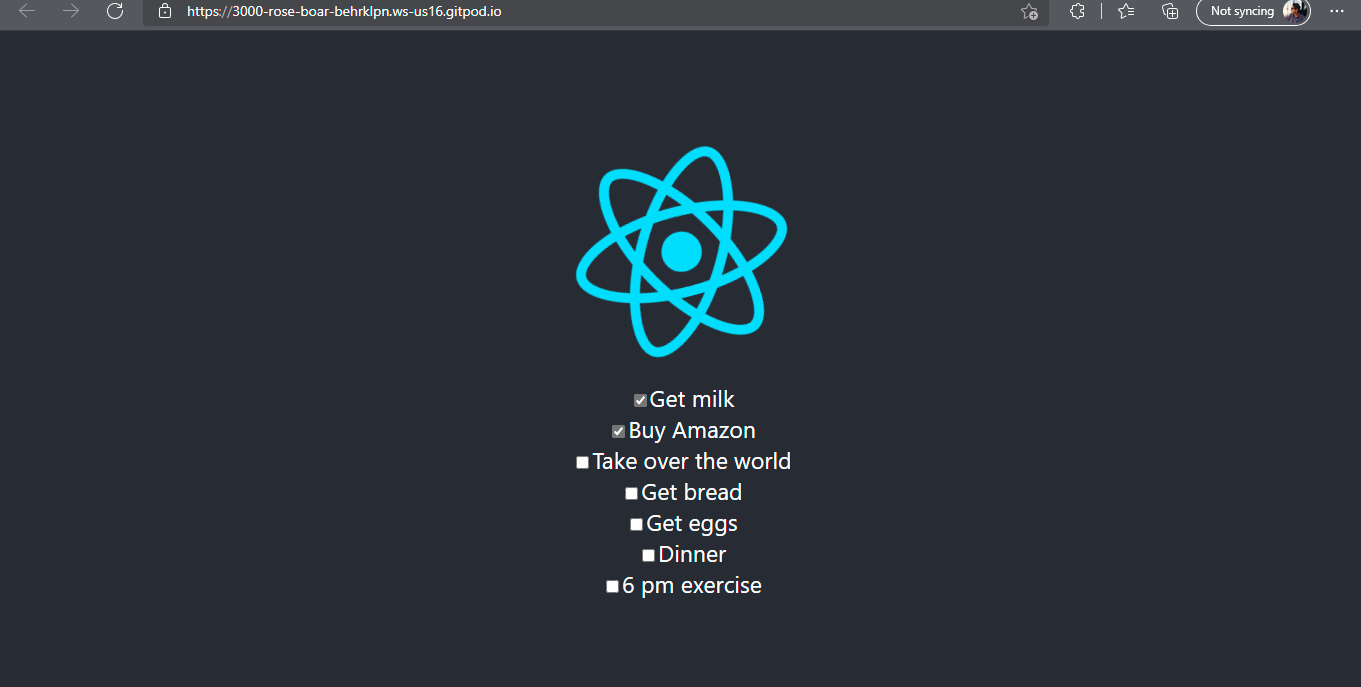Click the URL address bar
Image resolution: width=1361 pixels, height=687 pixels.
click(595, 12)
